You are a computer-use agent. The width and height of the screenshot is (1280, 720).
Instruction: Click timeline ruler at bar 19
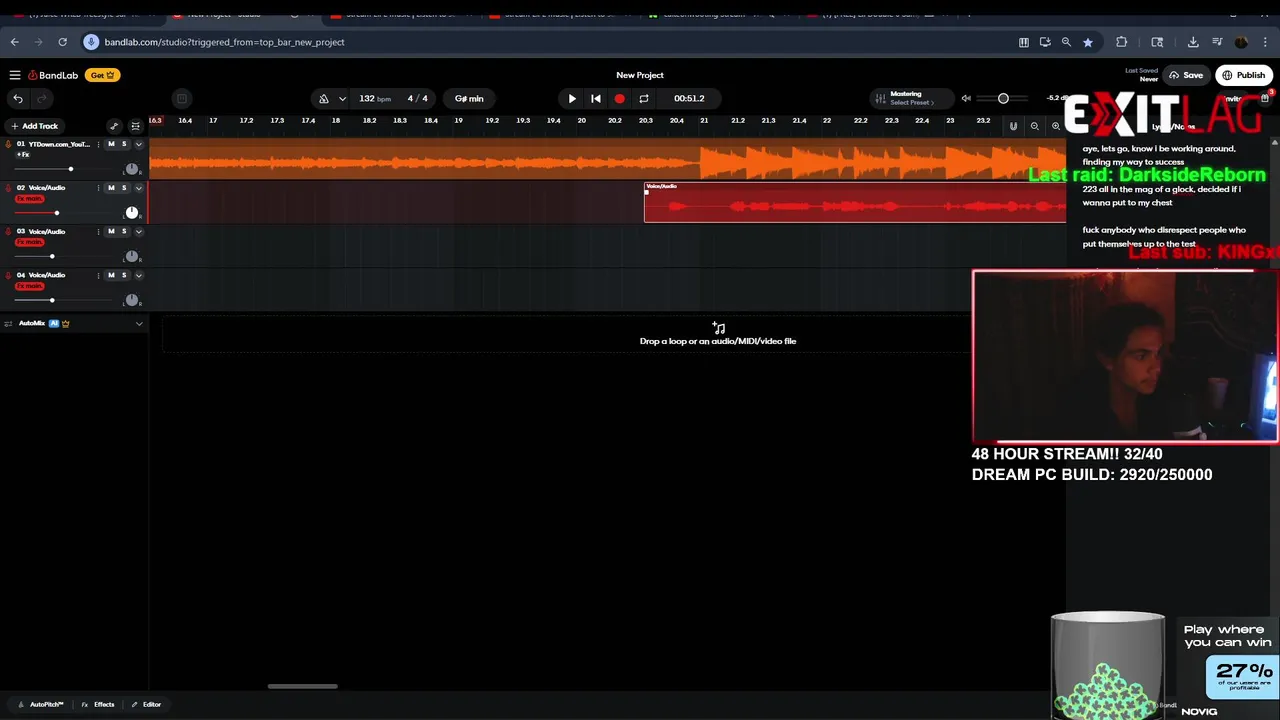click(459, 121)
